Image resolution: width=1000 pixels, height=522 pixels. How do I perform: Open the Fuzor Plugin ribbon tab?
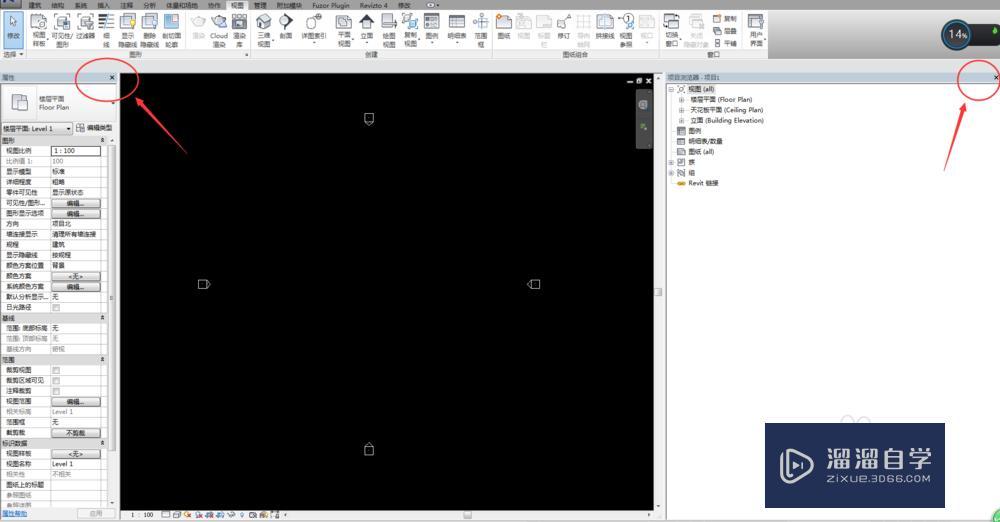pos(330,5)
